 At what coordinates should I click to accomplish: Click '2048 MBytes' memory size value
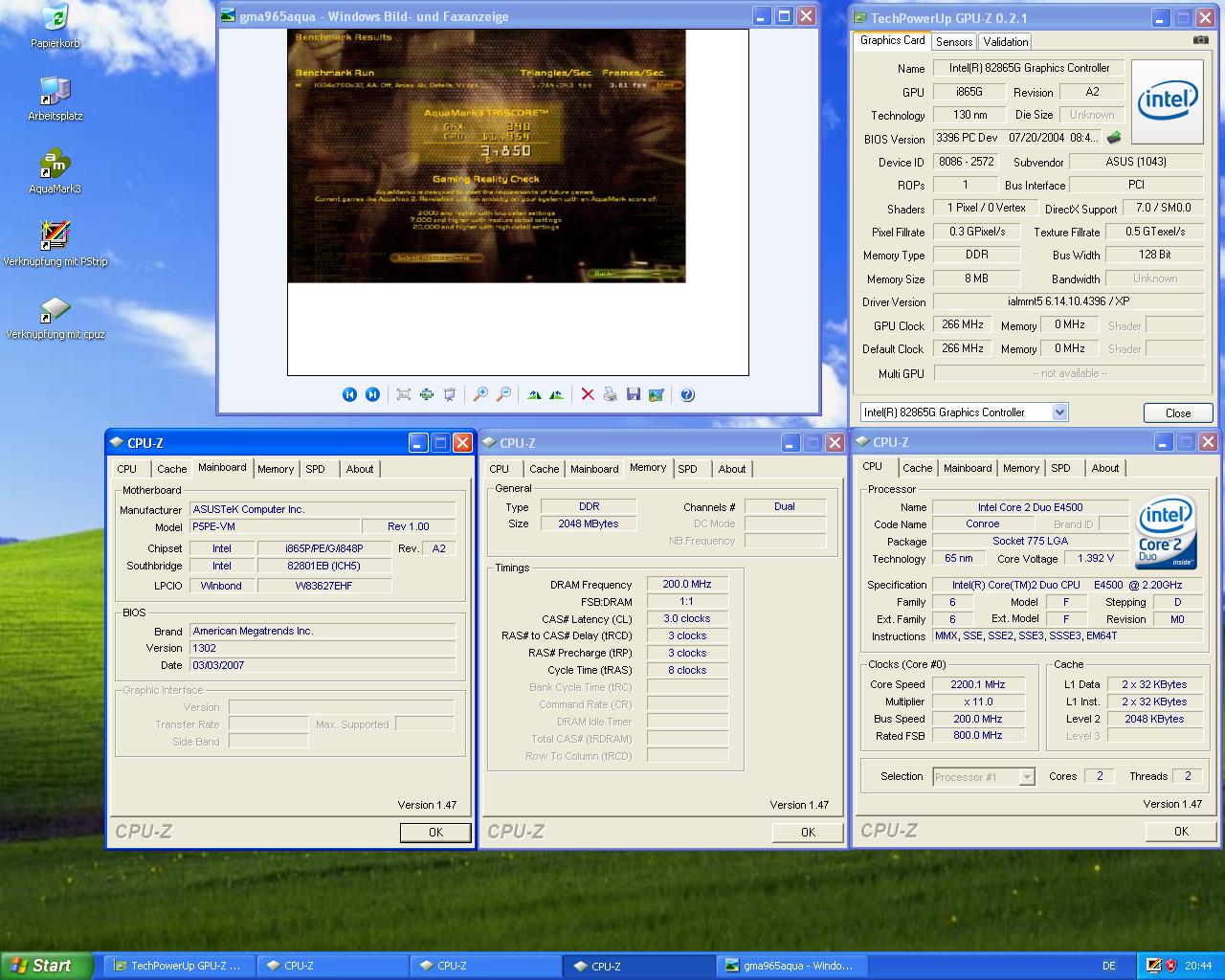(x=589, y=523)
